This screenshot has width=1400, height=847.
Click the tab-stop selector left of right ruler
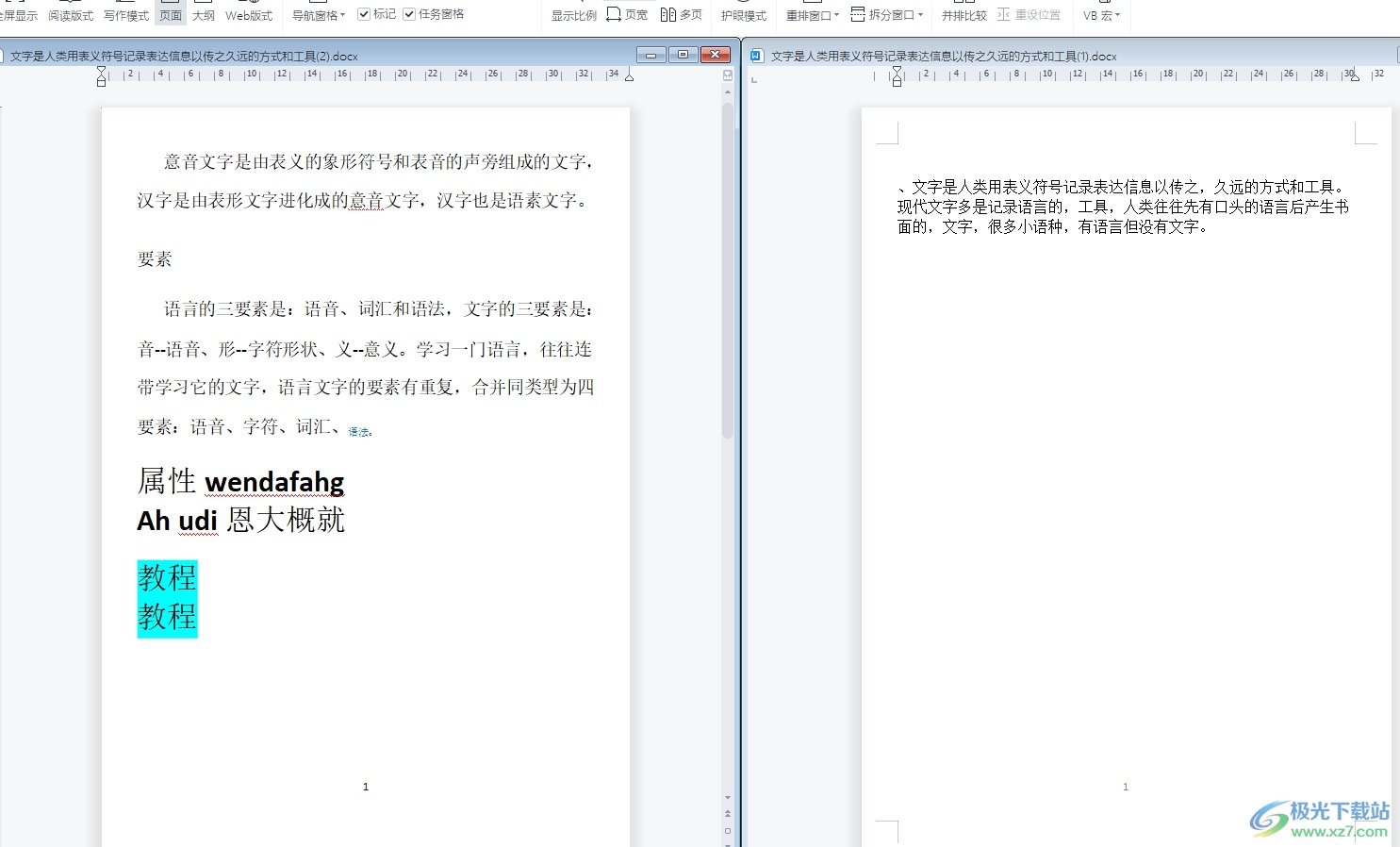pyautogui.click(x=754, y=80)
